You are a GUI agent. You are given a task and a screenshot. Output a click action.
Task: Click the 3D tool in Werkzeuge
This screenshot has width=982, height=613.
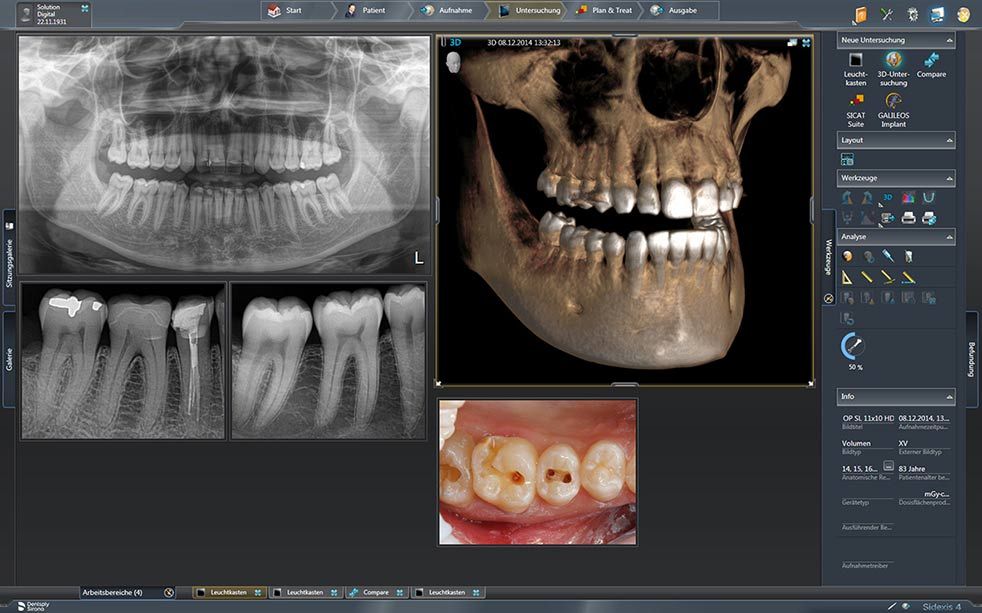pyautogui.click(x=887, y=198)
